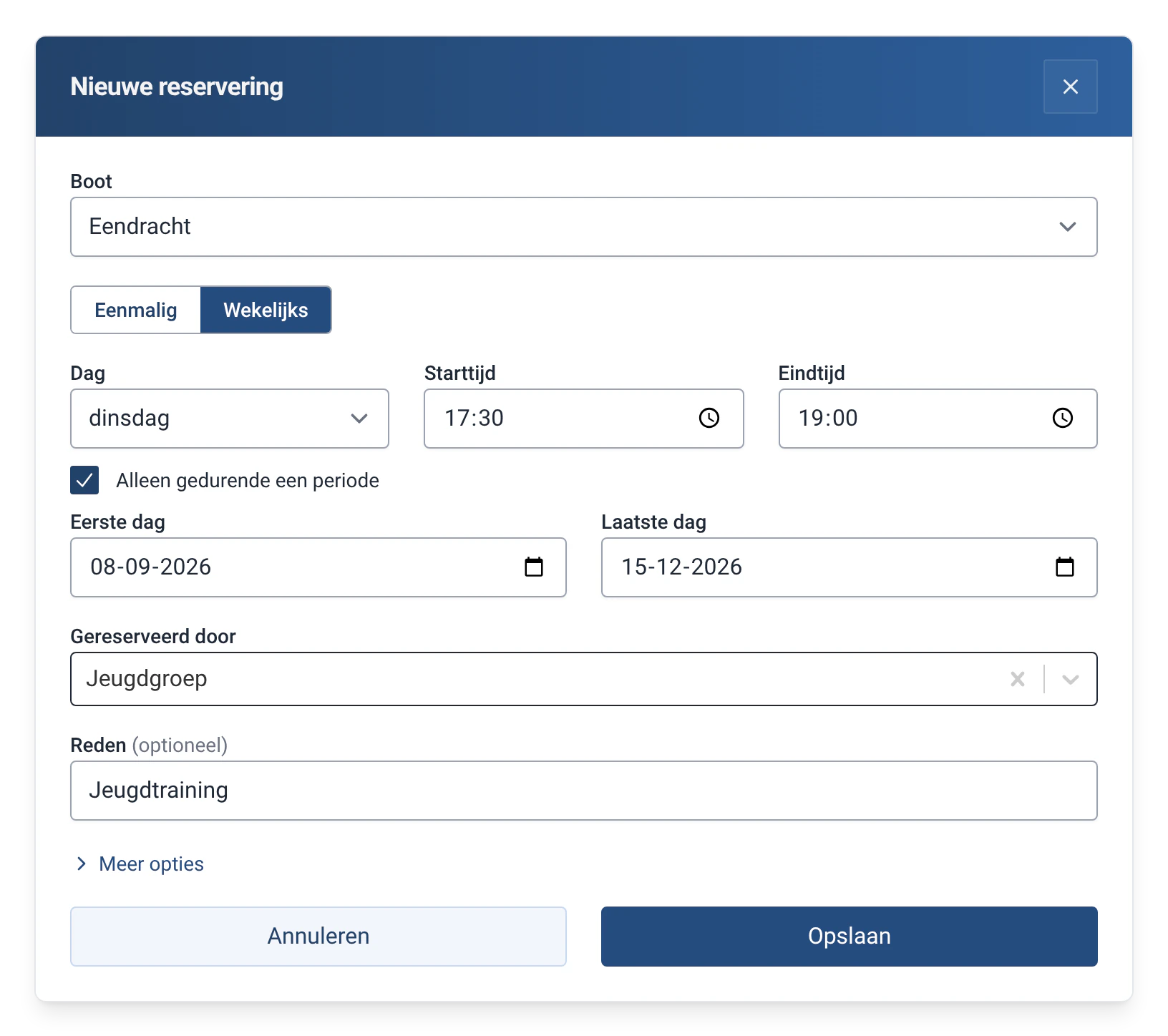
Task: Click the Starttijd field showing 17:30
Action: (584, 419)
